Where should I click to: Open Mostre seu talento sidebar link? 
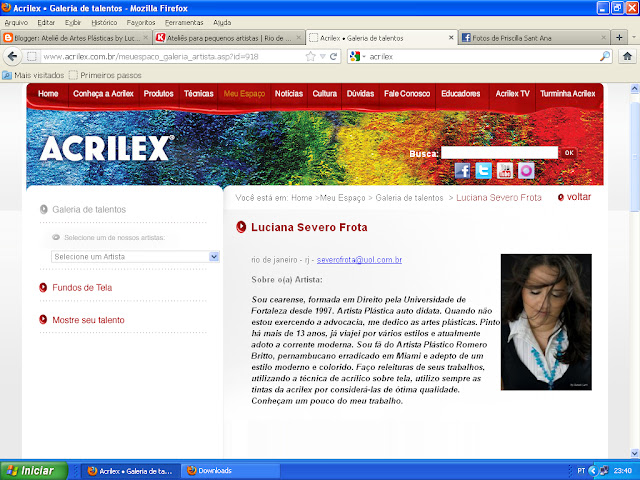point(88,320)
